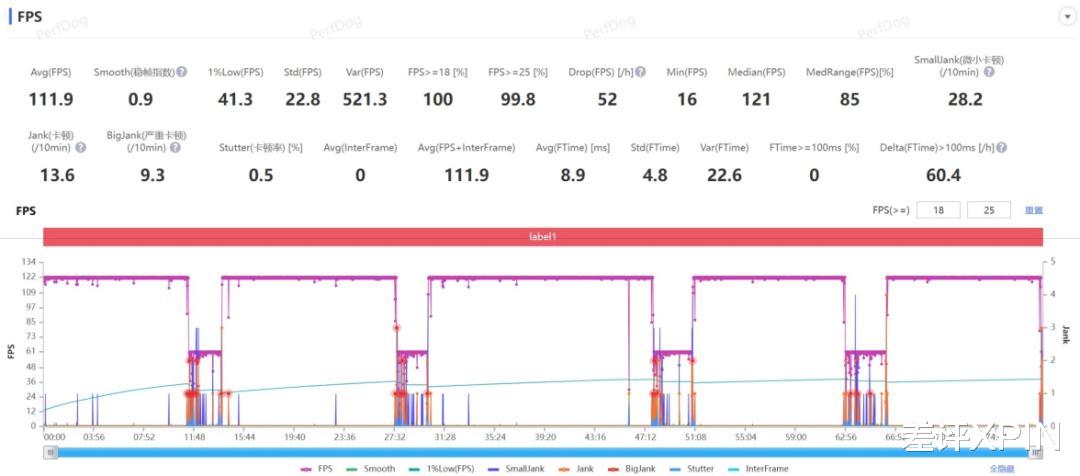The height and width of the screenshot is (476, 1080).
Task: Collapse the FPS panel with corner arrow
Action: click(x=1068, y=17)
